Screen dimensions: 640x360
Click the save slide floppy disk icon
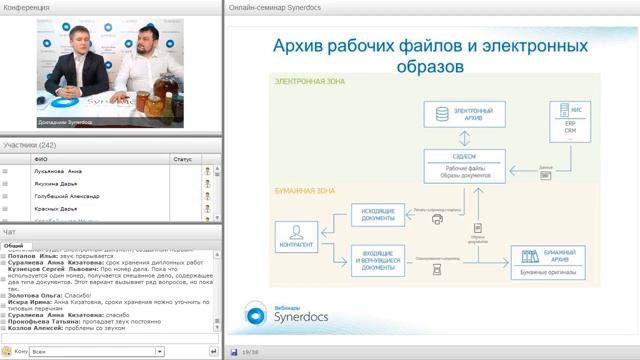(x=234, y=352)
